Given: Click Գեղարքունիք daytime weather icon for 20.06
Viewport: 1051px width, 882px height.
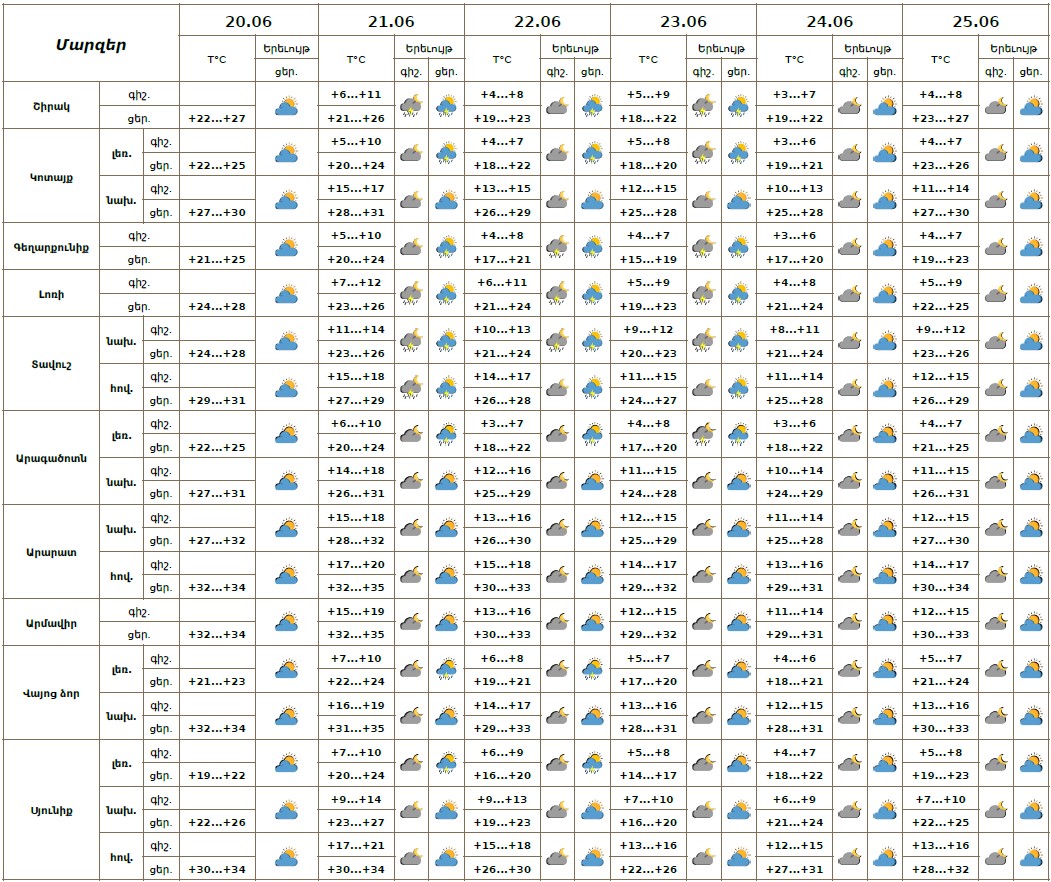Looking at the screenshot, I should click(x=287, y=247).
